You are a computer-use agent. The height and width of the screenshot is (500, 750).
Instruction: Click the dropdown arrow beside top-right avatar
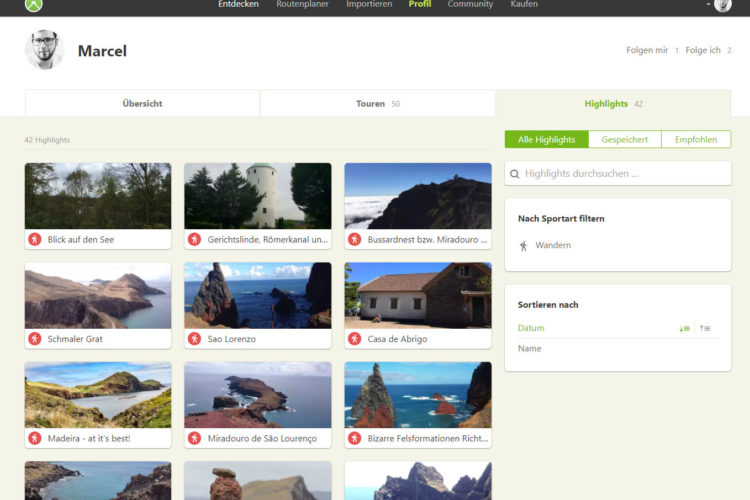(708, 4)
